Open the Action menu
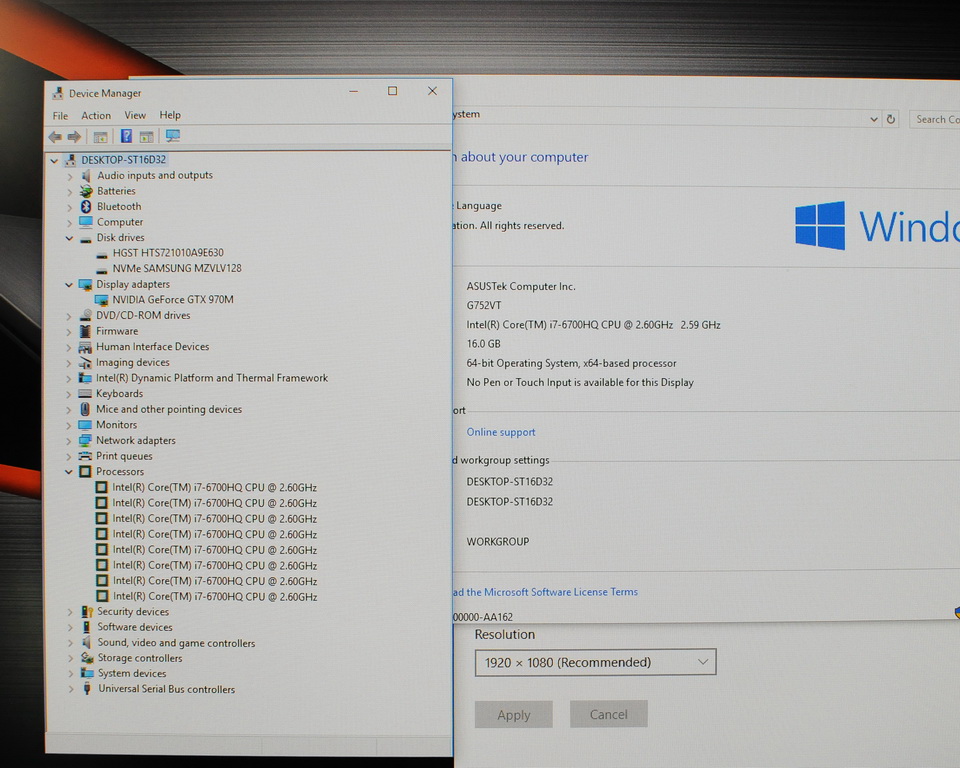960x768 pixels. [96, 115]
